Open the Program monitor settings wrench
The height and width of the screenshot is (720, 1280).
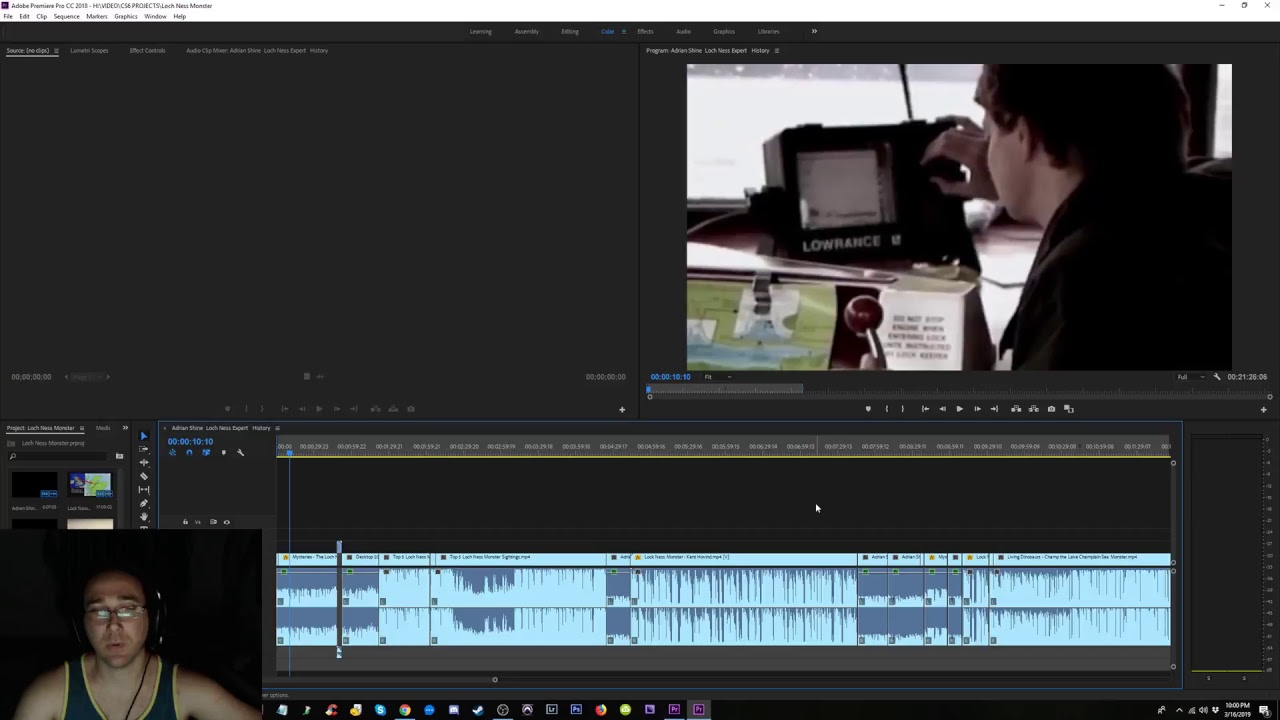tap(1216, 377)
